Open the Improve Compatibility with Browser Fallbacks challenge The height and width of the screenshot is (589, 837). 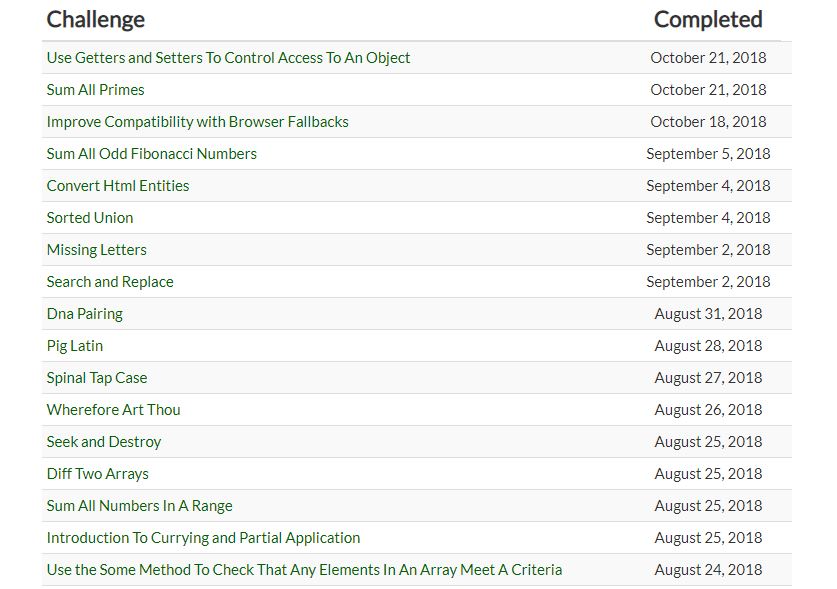(x=197, y=121)
